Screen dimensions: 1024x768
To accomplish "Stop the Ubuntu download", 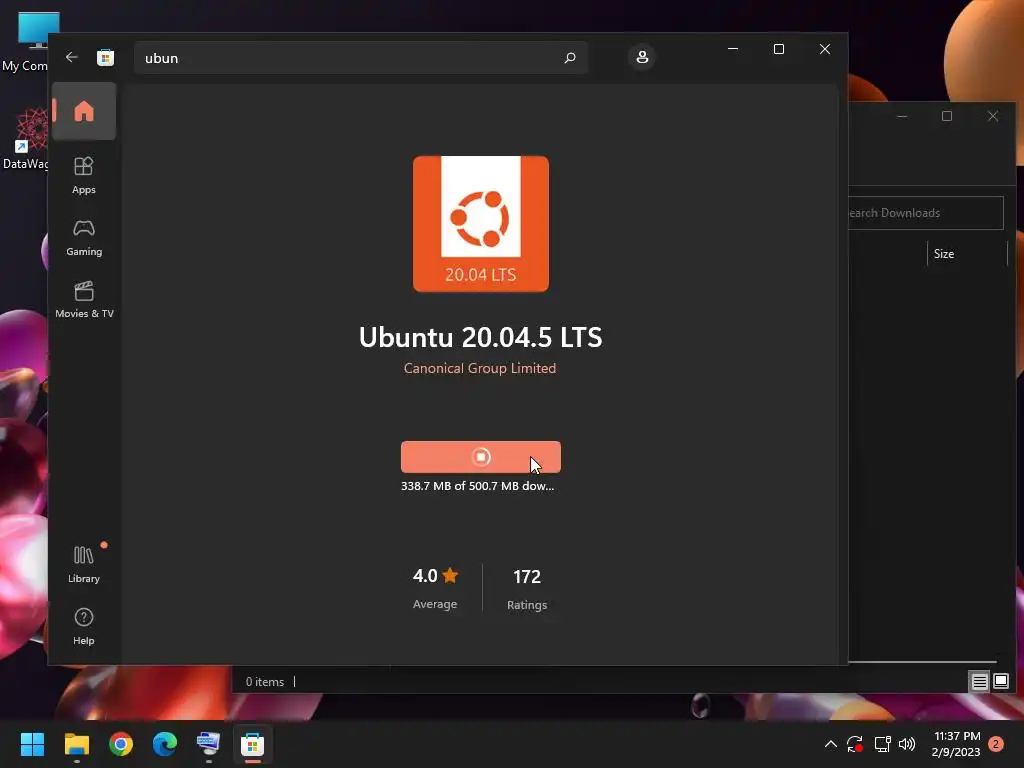I will [x=481, y=457].
